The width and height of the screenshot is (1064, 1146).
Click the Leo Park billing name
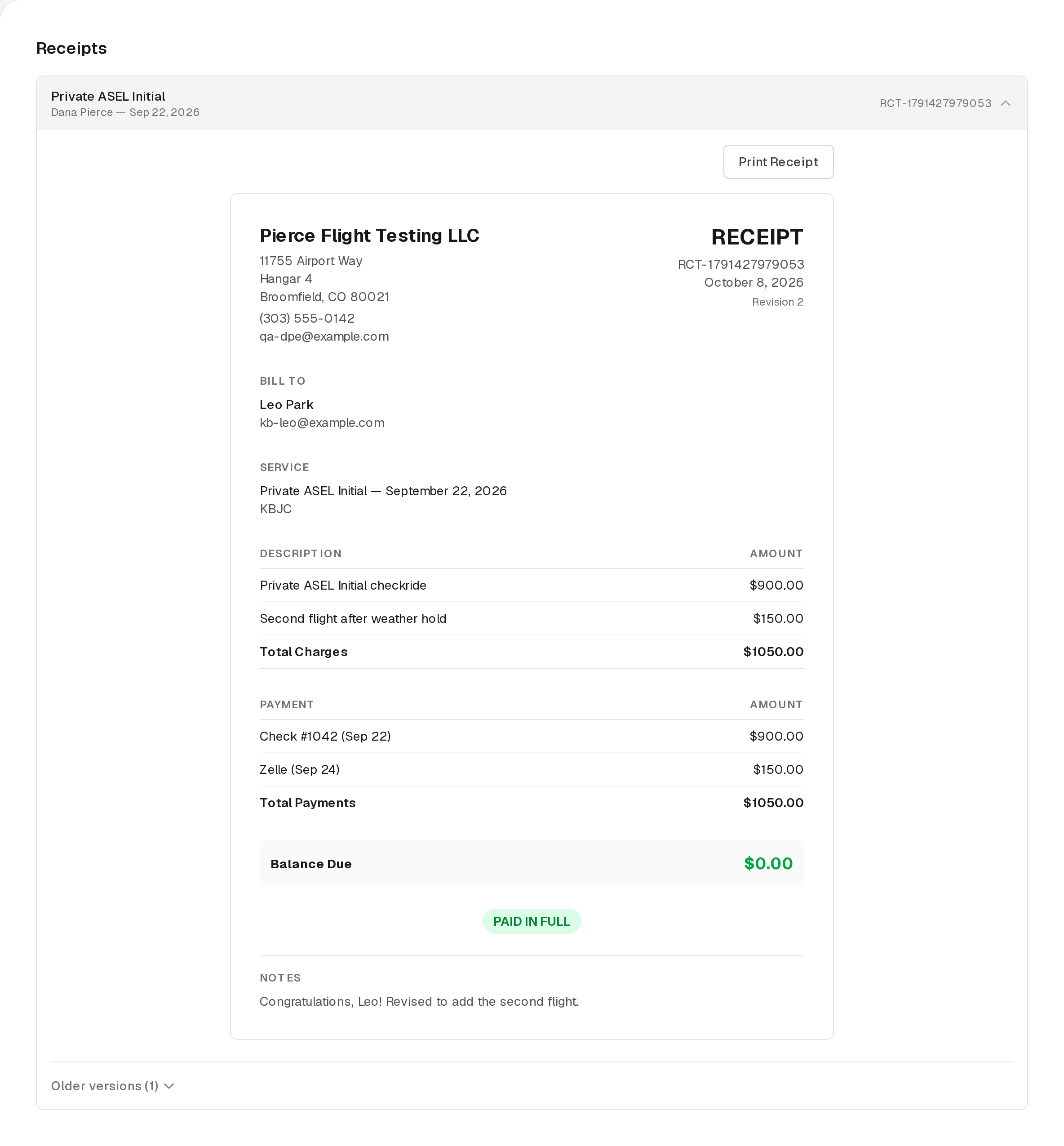pos(286,404)
